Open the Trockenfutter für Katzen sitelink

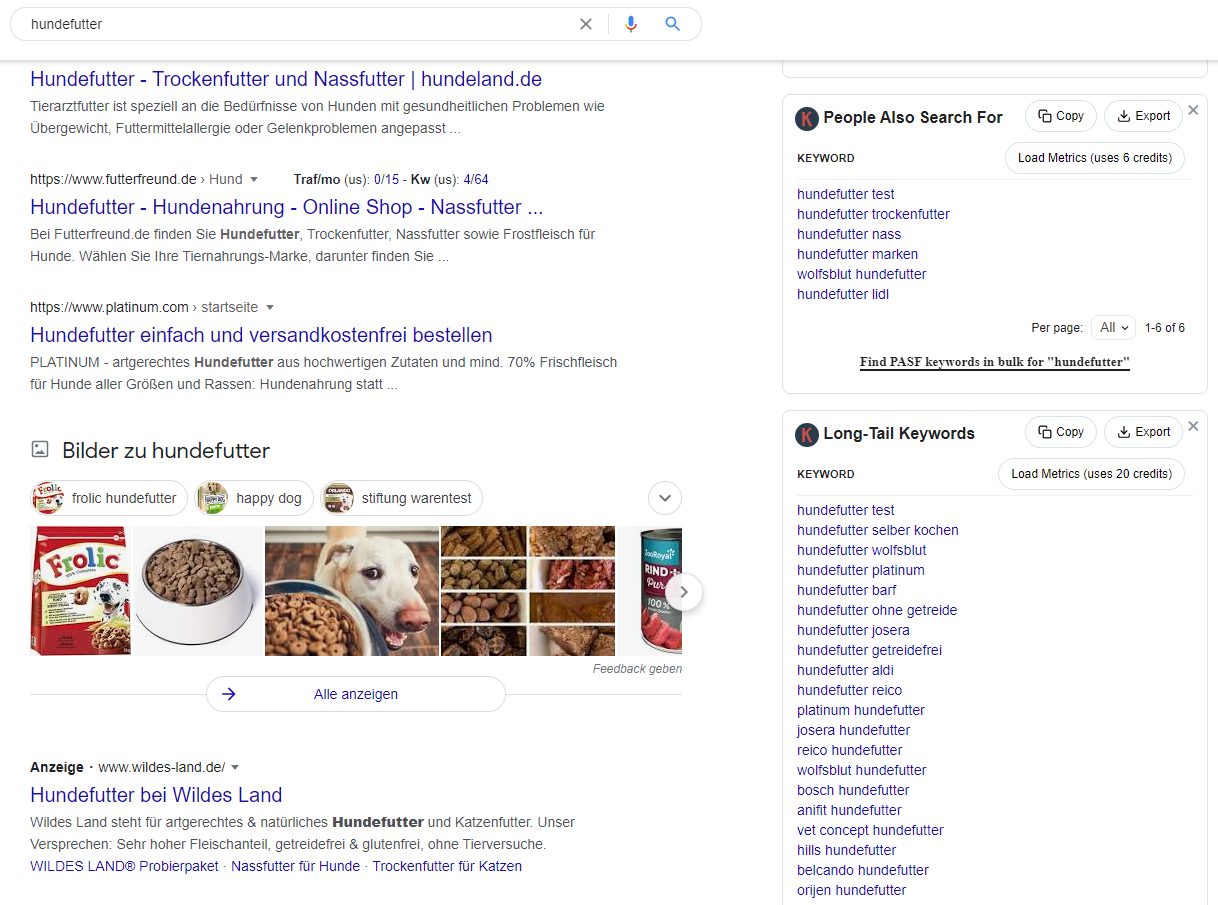tap(447, 866)
